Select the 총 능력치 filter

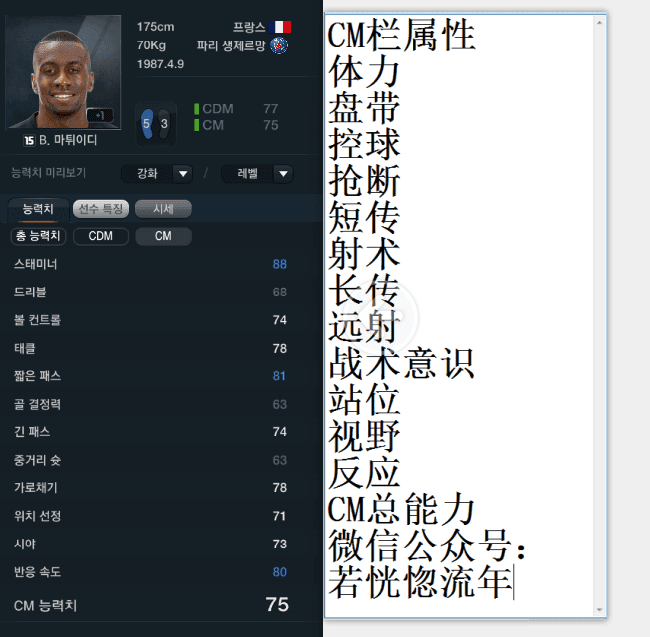(38, 236)
